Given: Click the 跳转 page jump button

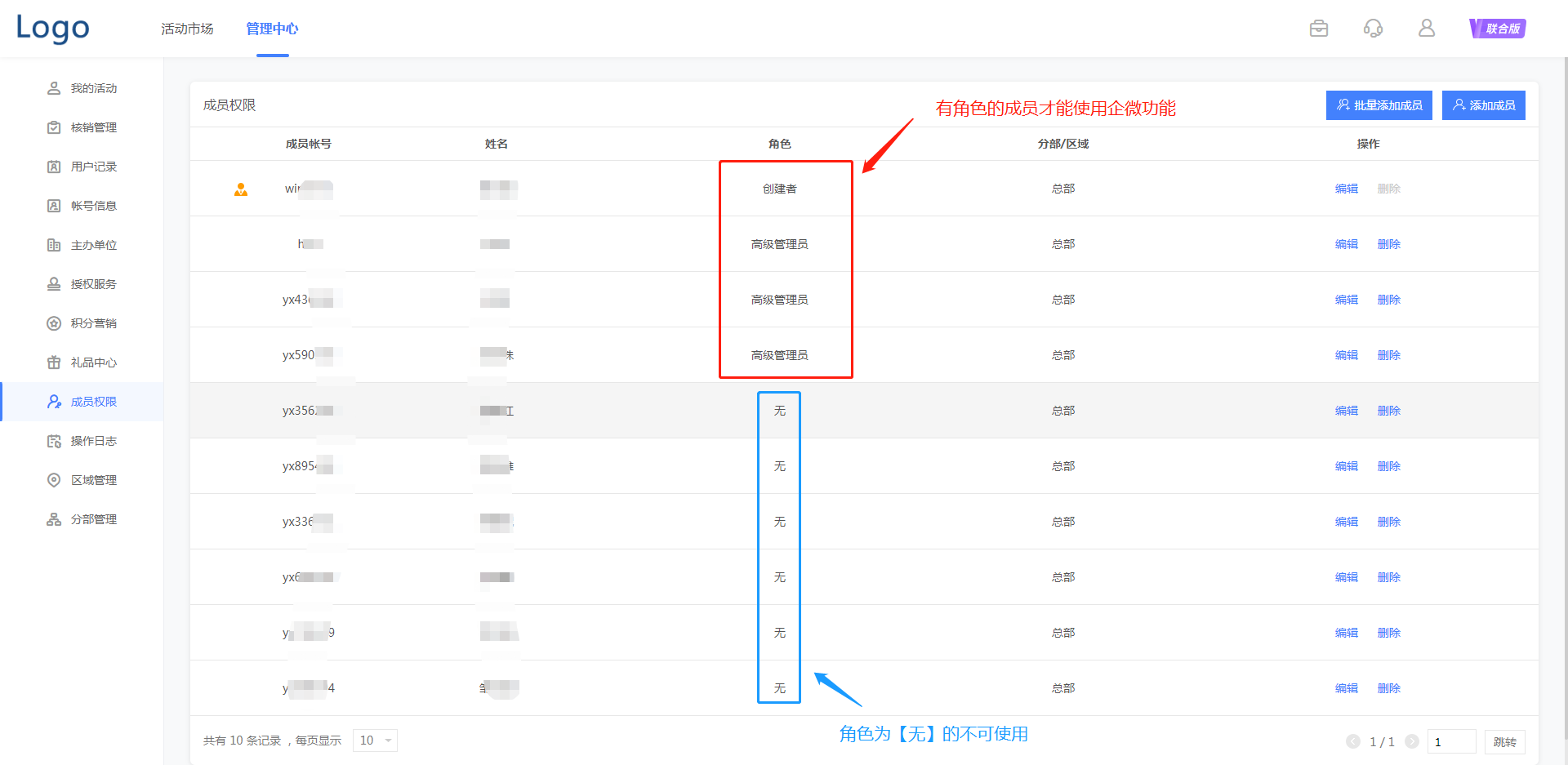Looking at the screenshot, I should click(x=1504, y=741).
